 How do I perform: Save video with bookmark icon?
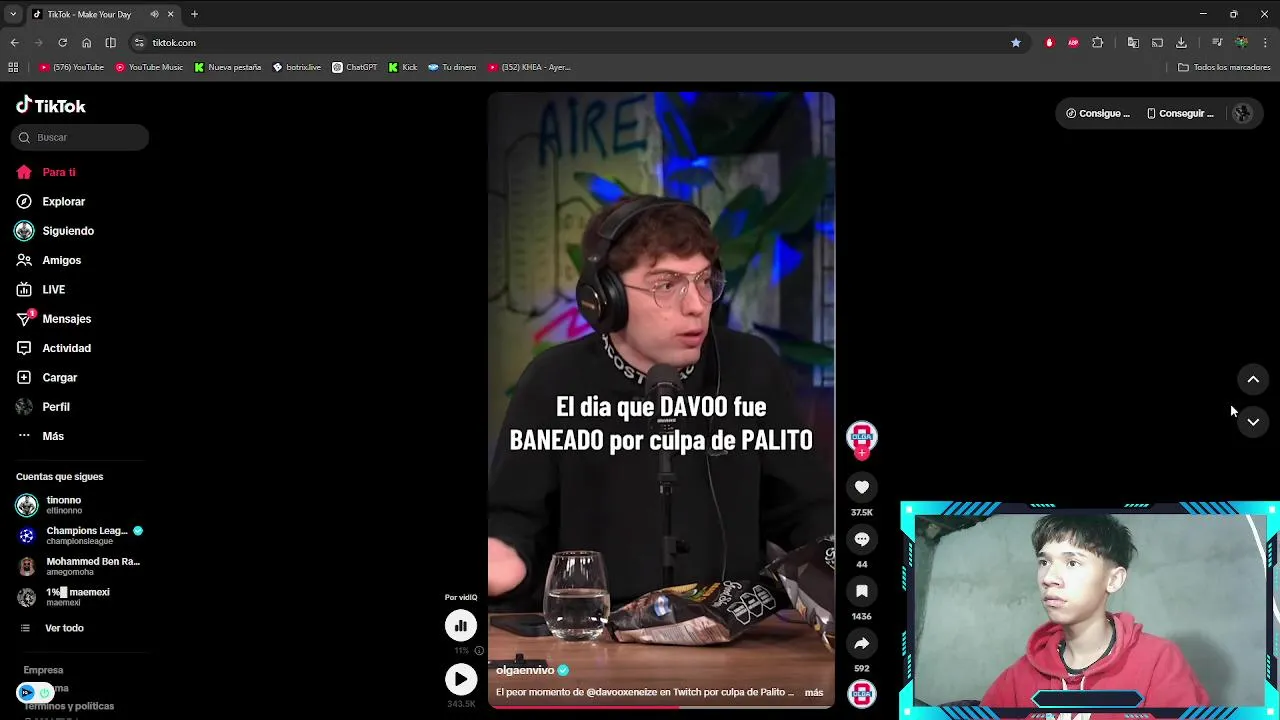point(862,591)
